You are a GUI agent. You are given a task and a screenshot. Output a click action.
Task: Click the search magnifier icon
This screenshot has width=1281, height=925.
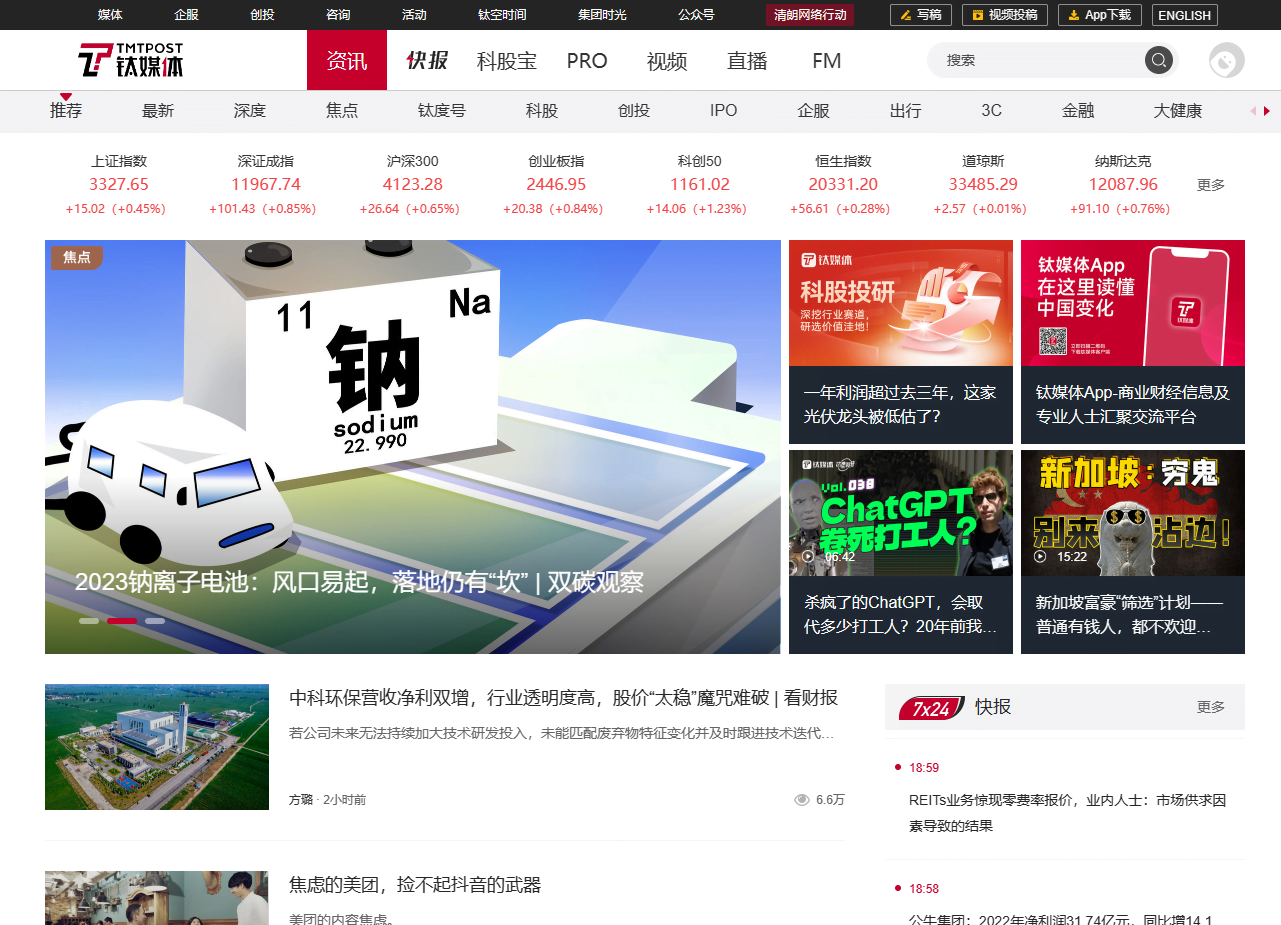coord(1158,60)
